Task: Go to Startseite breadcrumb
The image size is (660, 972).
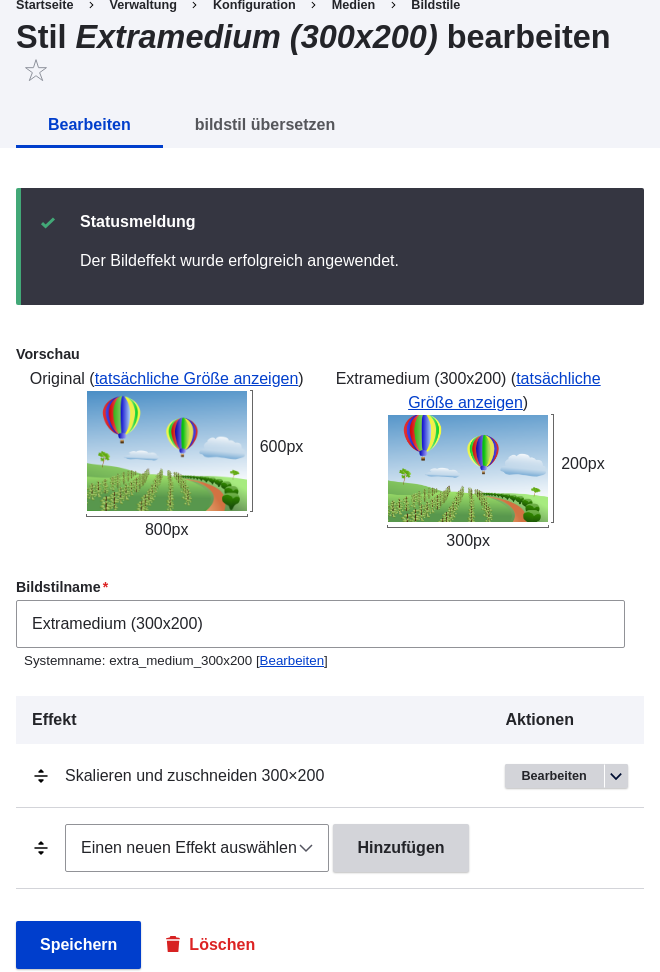Action: click(x=45, y=5)
